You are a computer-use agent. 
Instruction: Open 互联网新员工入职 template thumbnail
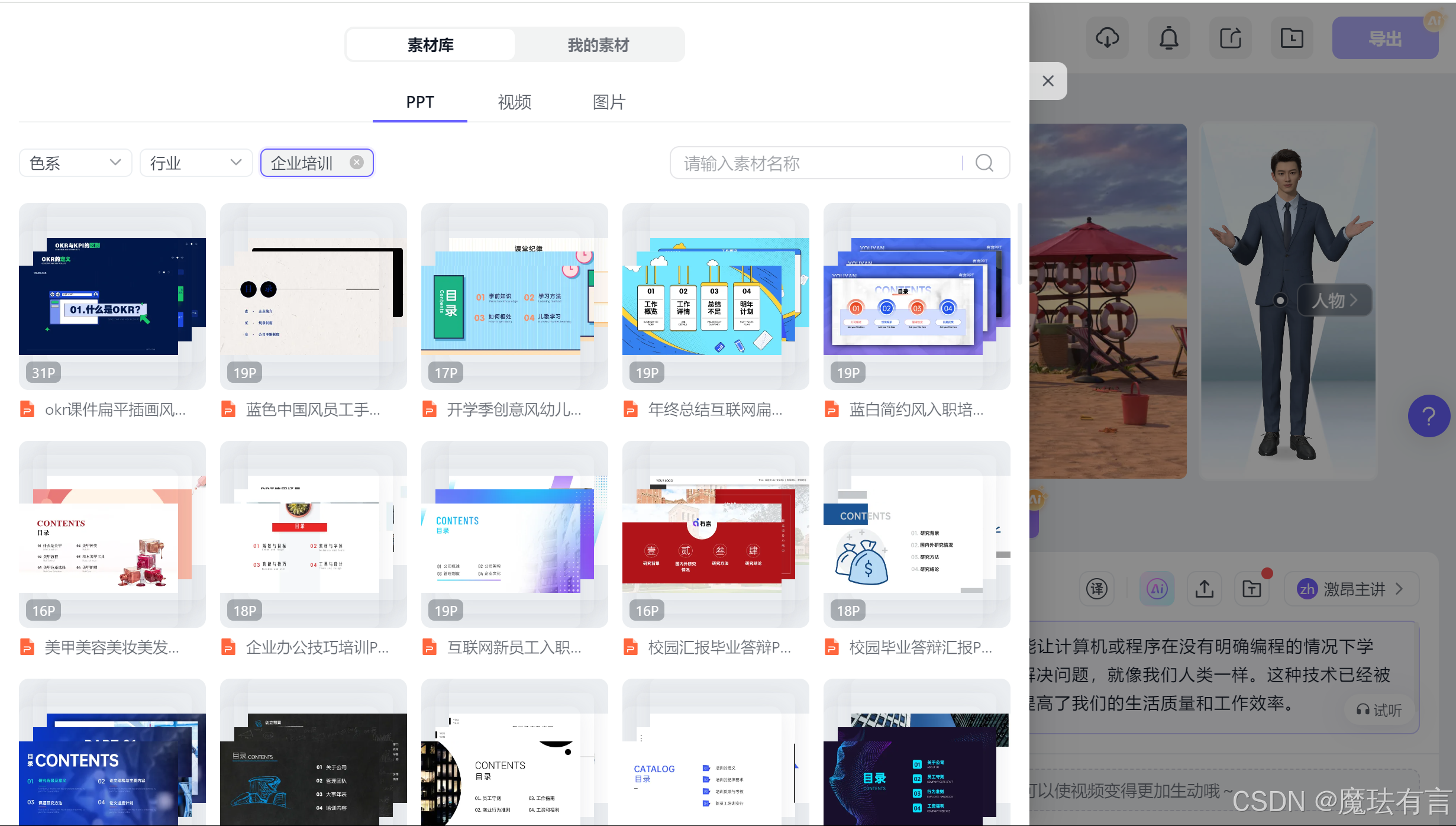515,534
